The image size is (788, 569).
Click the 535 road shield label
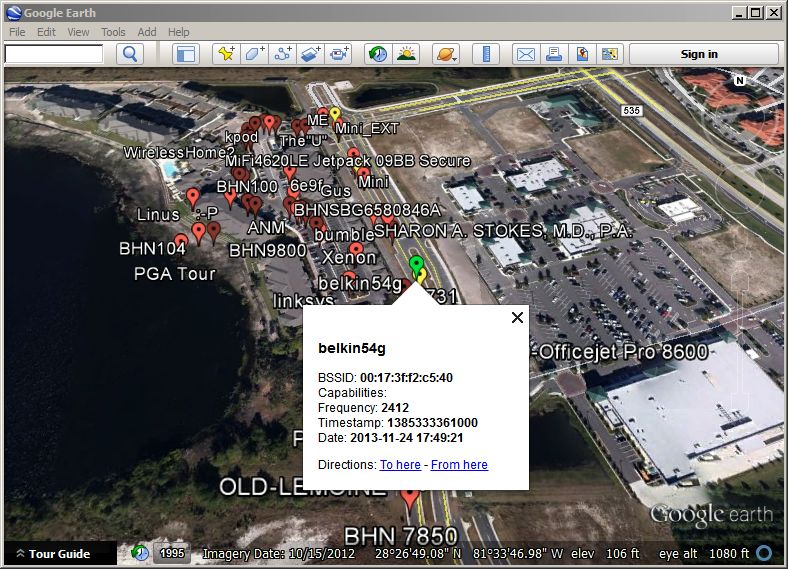pos(631,111)
